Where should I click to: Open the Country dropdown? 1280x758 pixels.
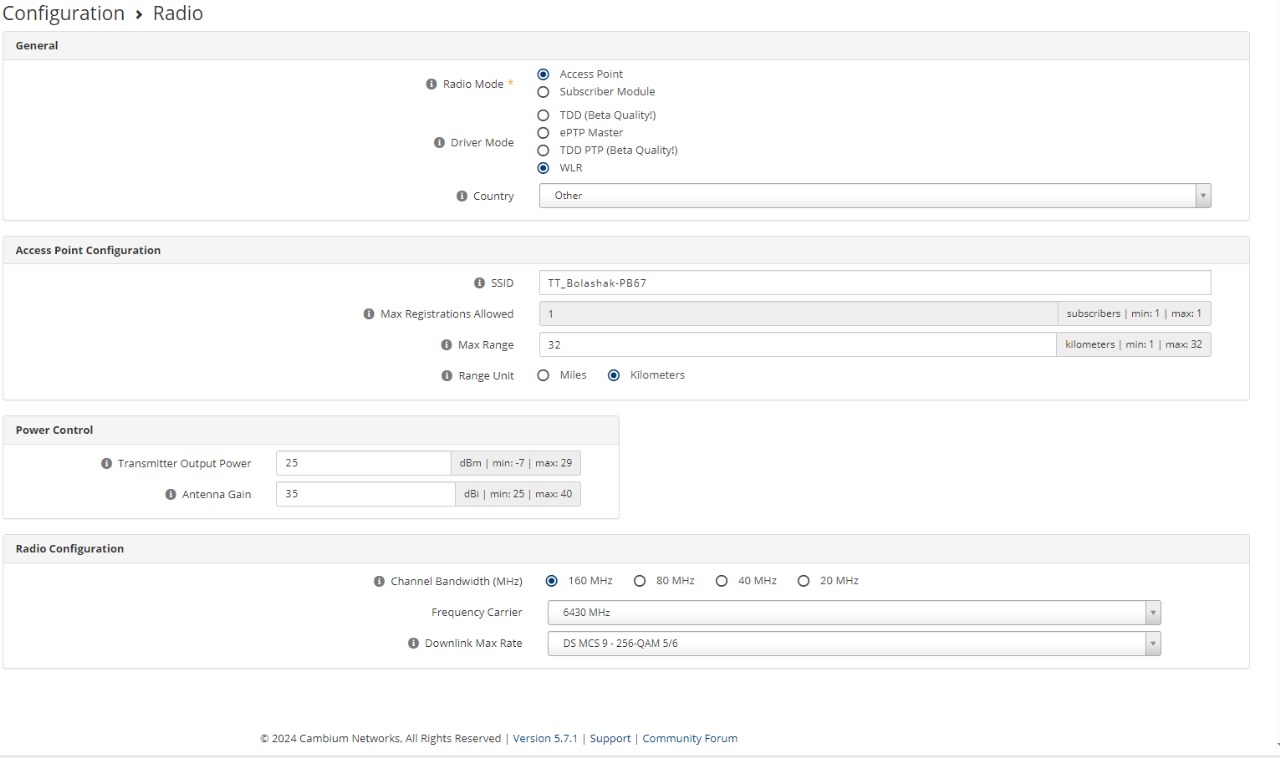coord(874,196)
